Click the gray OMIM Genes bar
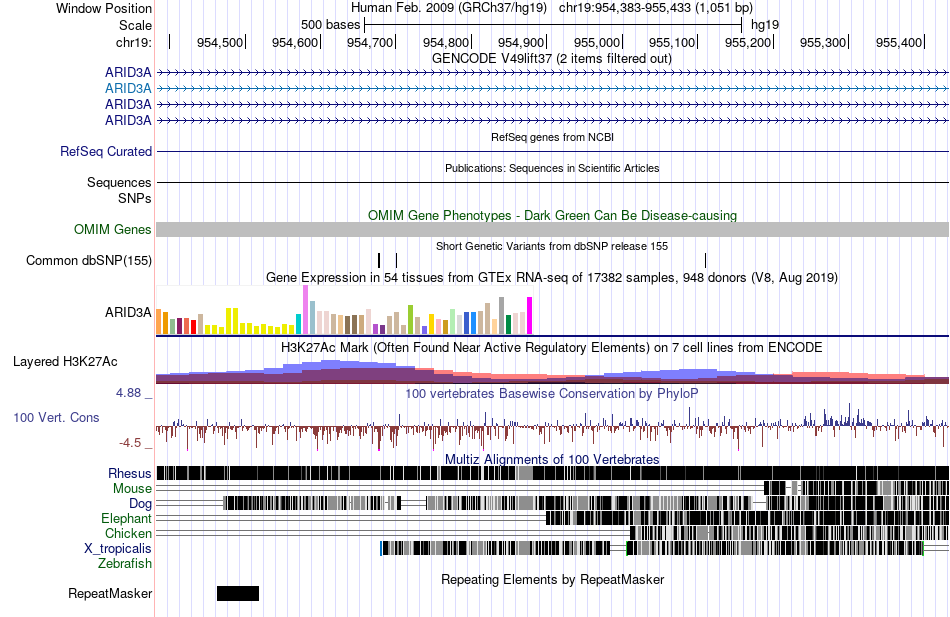Screen dimensions: 950x617 [553, 229]
